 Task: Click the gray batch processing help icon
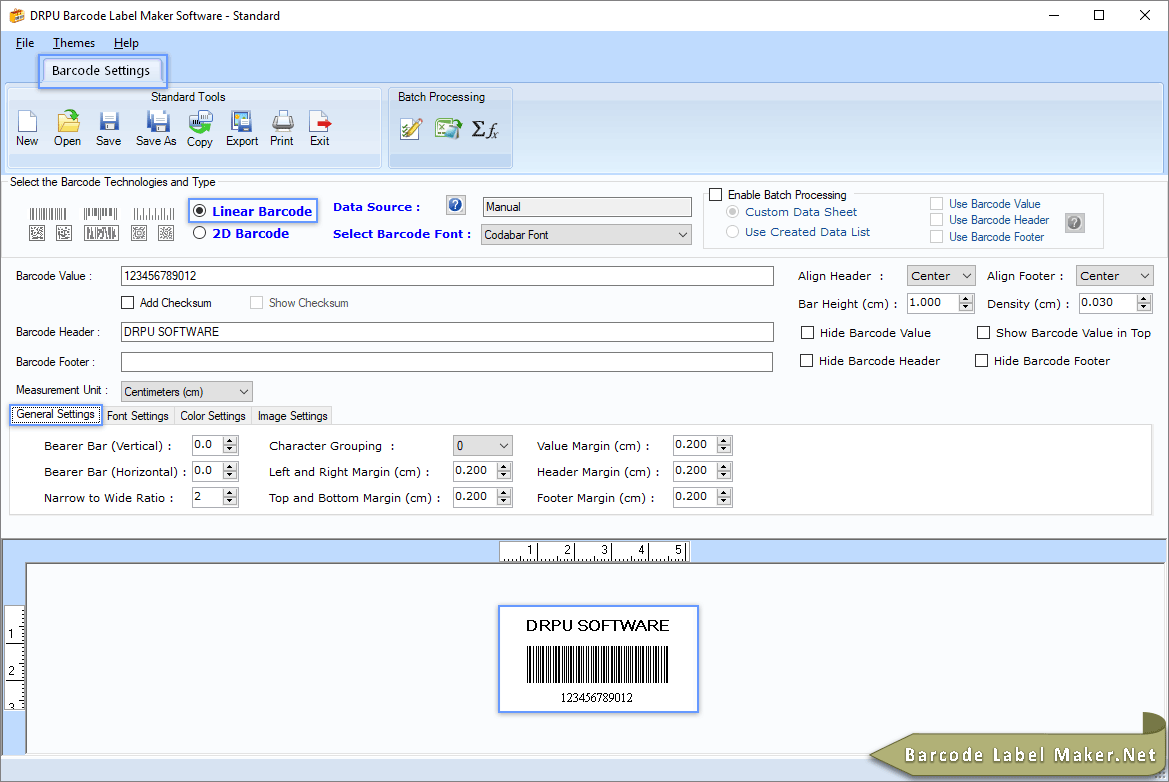pyautogui.click(x=1074, y=222)
